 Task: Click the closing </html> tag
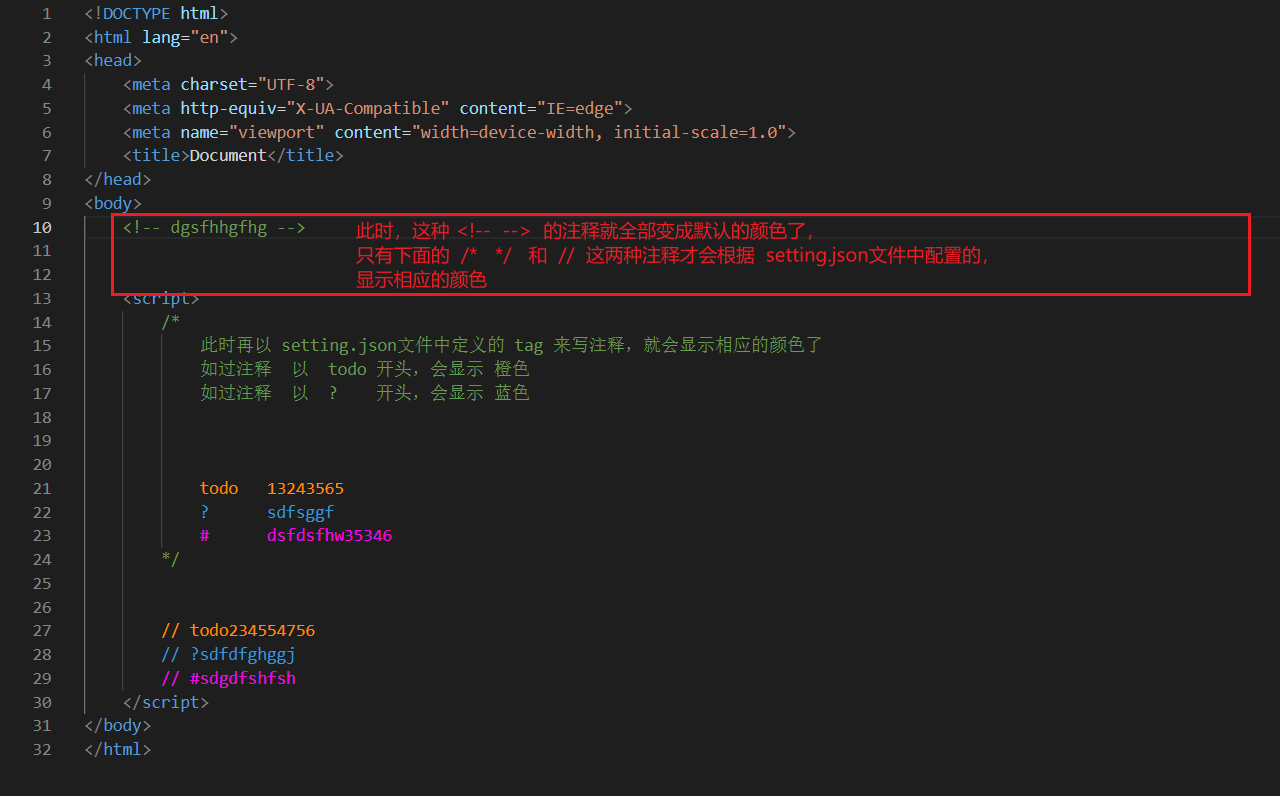(x=118, y=749)
